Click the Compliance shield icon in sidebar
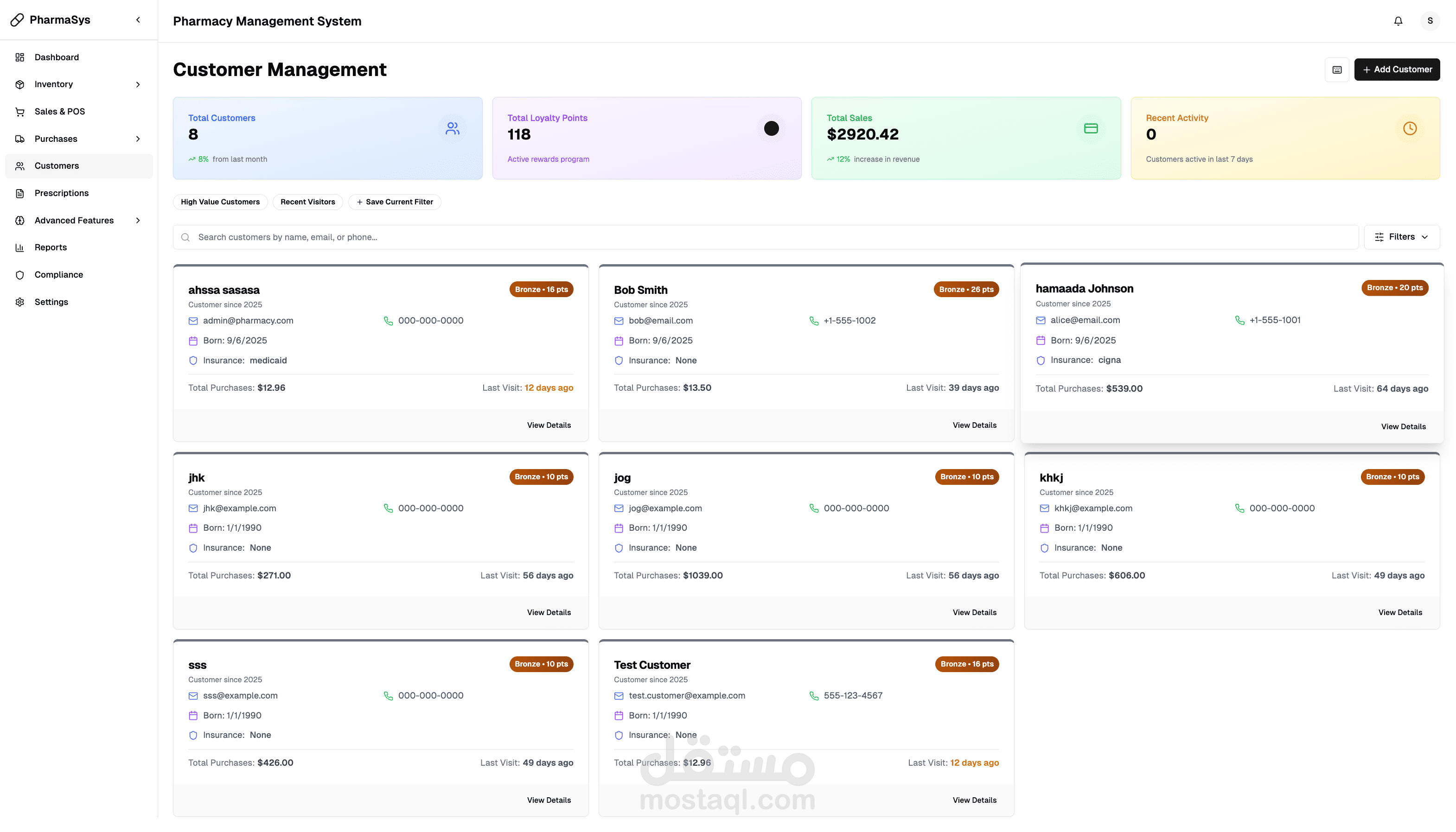The width and height of the screenshot is (1456, 832). [x=20, y=275]
